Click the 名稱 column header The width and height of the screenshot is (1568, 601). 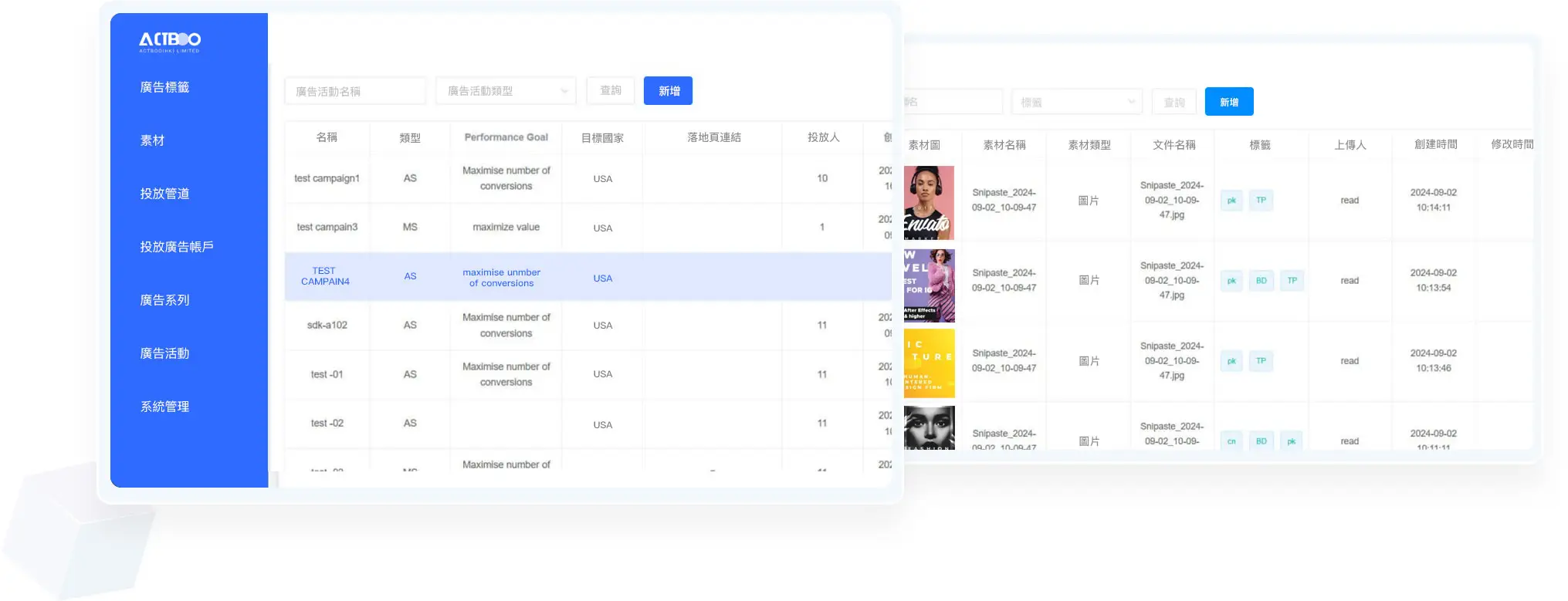click(x=327, y=137)
